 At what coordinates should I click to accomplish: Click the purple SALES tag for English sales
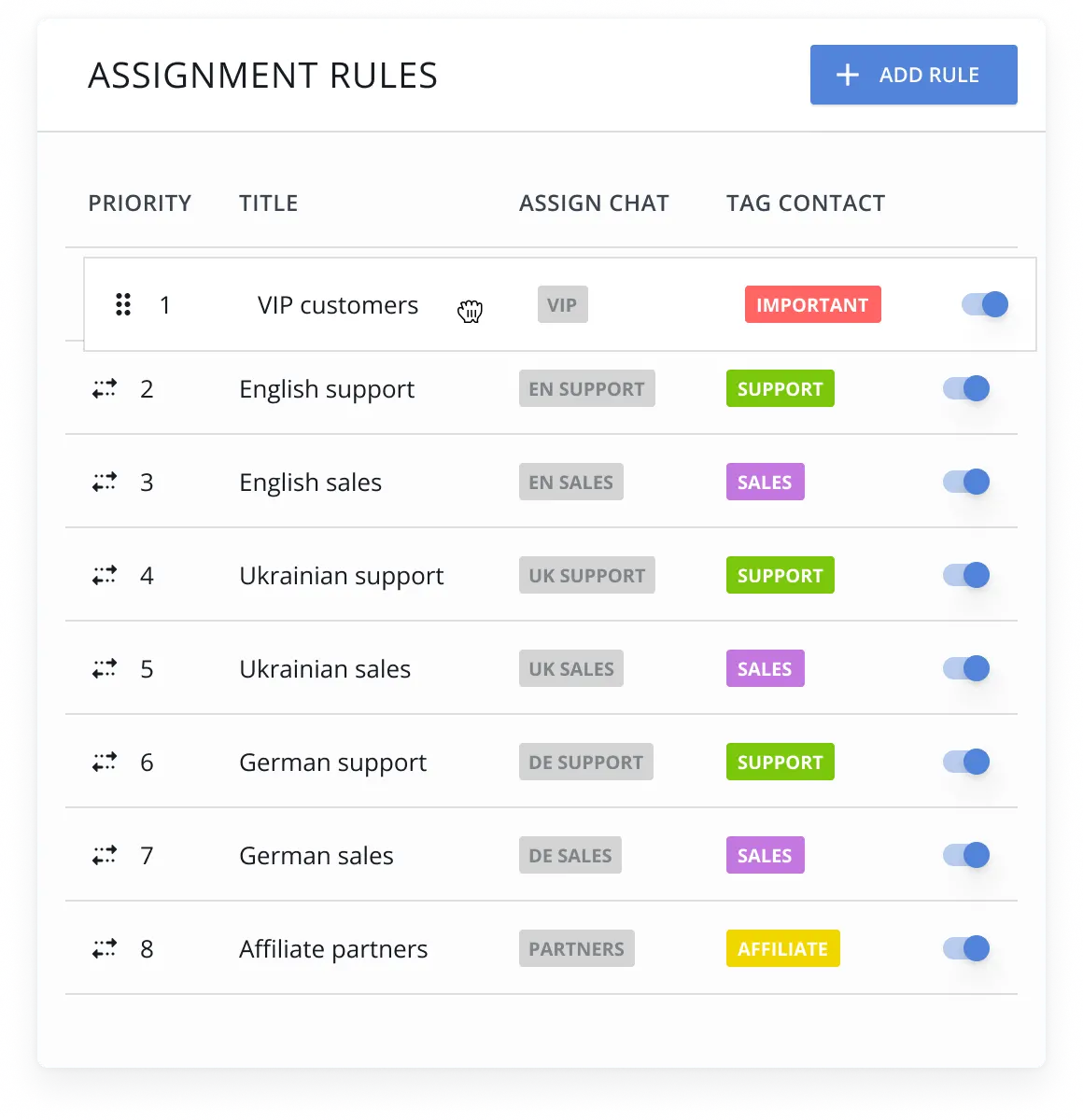point(765,482)
